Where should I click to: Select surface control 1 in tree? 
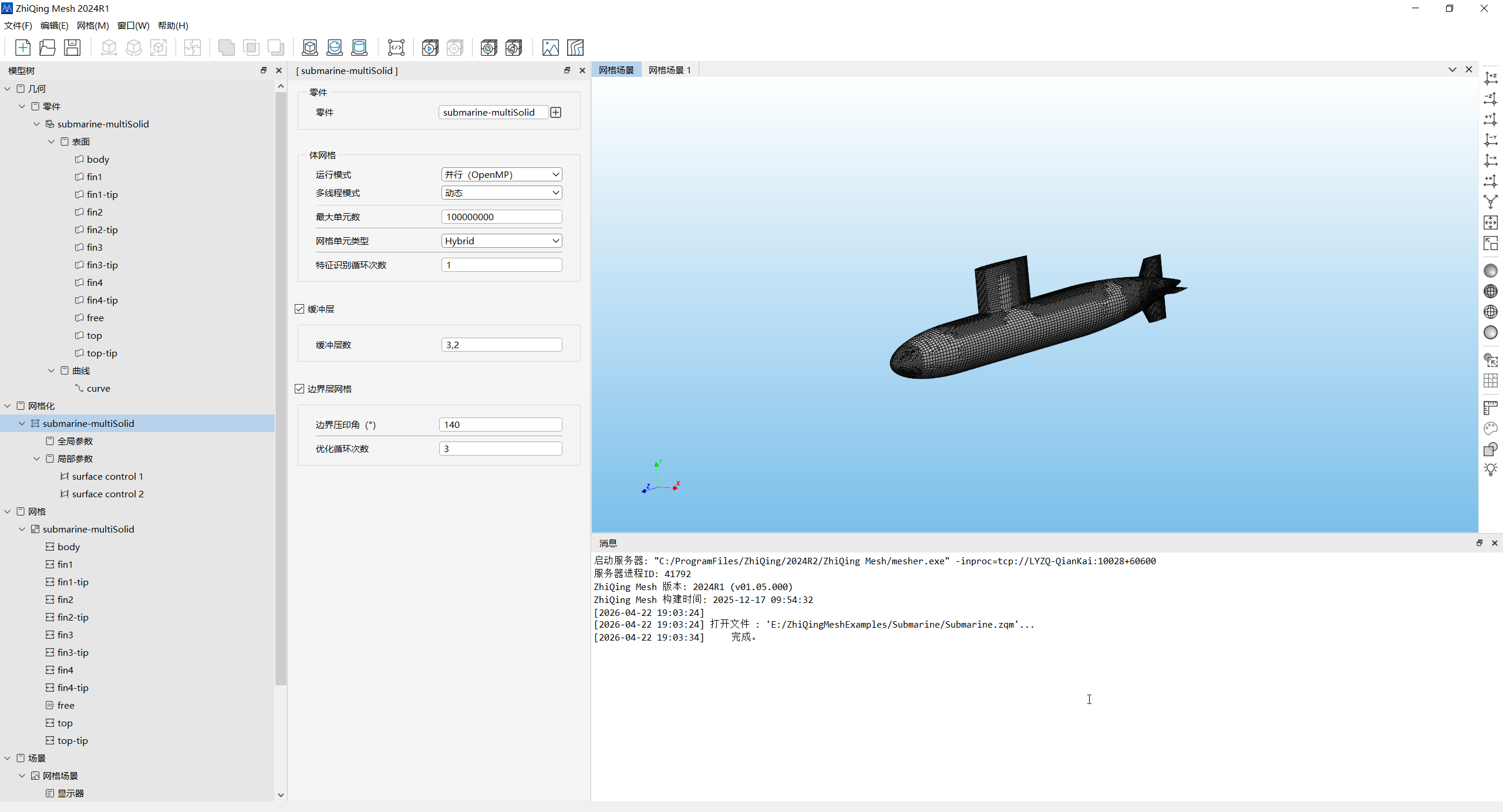click(x=107, y=476)
